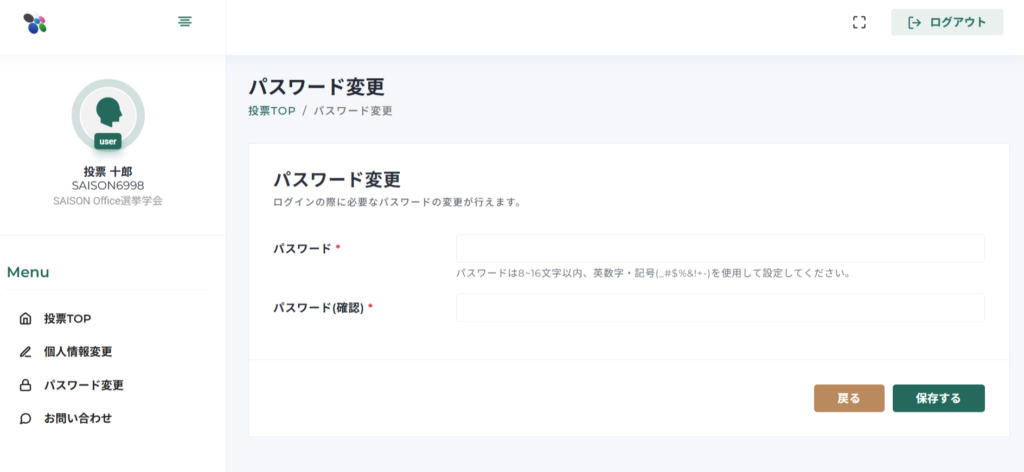This screenshot has height=472, width=1024.
Task: Focus the パスワード input field
Action: pyautogui.click(x=720, y=249)
